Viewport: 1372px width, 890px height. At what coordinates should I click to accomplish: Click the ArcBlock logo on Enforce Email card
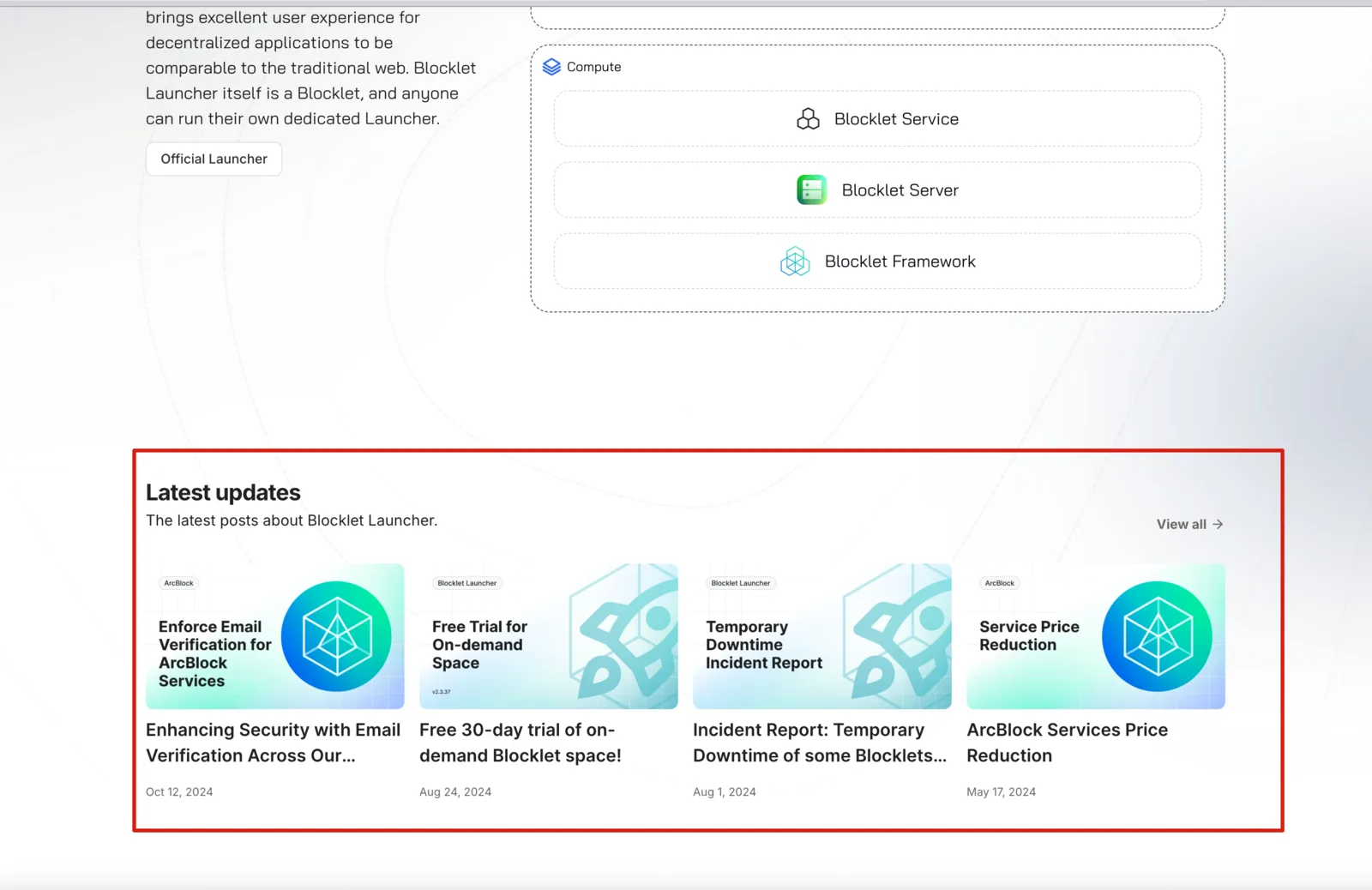336,636
